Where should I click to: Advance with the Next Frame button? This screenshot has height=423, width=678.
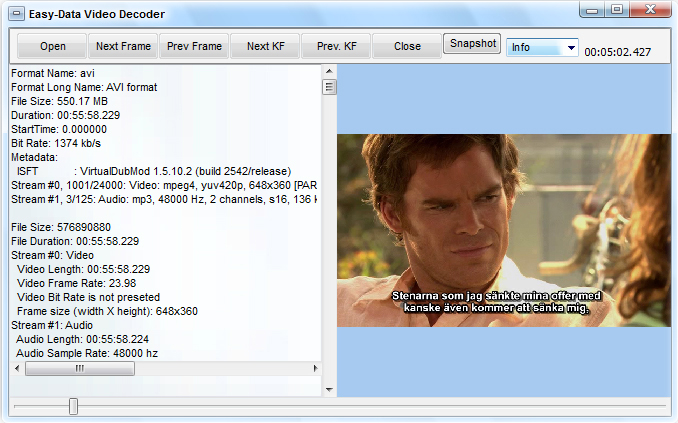click(x=123, y=46)
